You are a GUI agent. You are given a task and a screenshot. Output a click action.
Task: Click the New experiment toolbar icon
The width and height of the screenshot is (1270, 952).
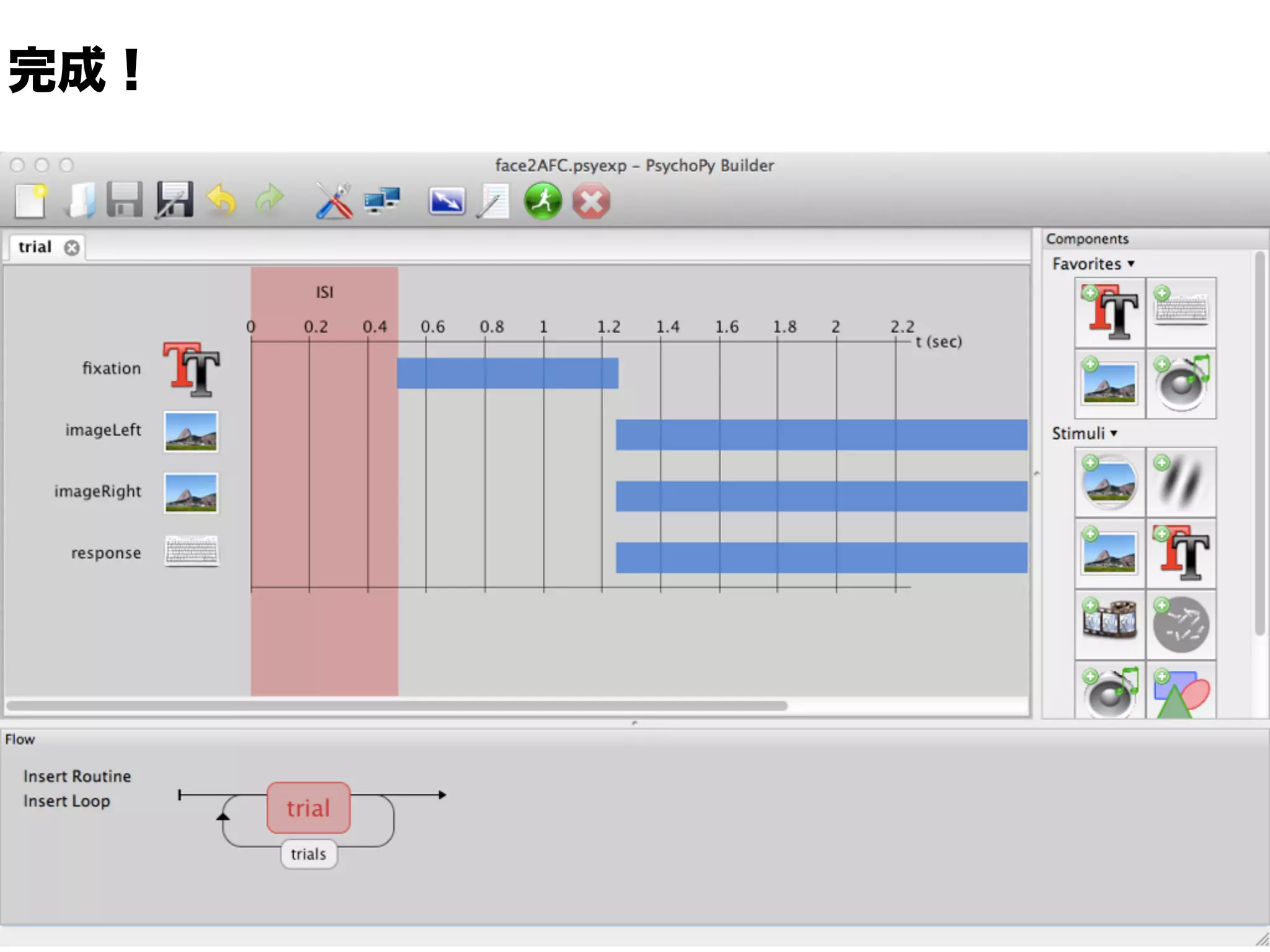click(x=30, y=201)
